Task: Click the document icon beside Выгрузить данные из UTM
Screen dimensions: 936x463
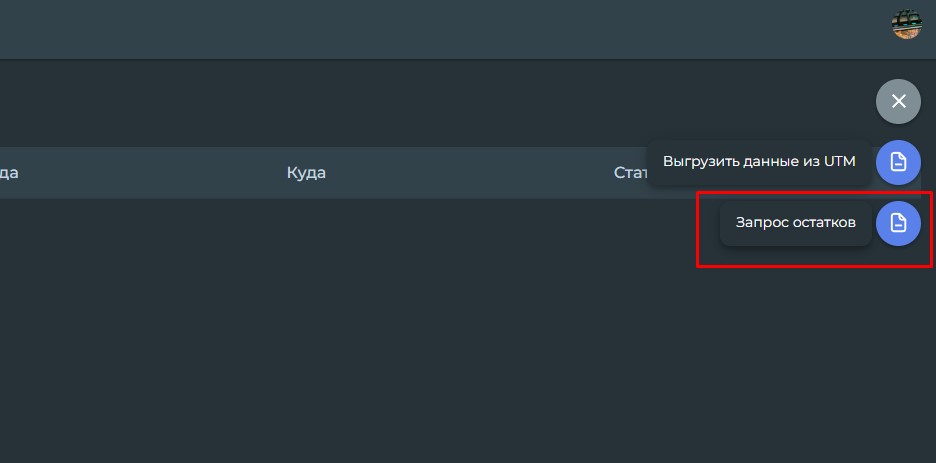Action: pyautogui.click(x=898, y=162)
